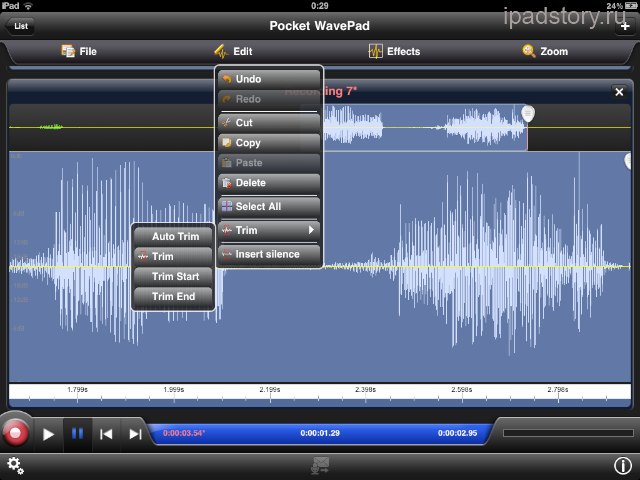Select Trim Start option
Image resolution: width=640 pixels, height=480 pixels.
(x=173, y=277)
